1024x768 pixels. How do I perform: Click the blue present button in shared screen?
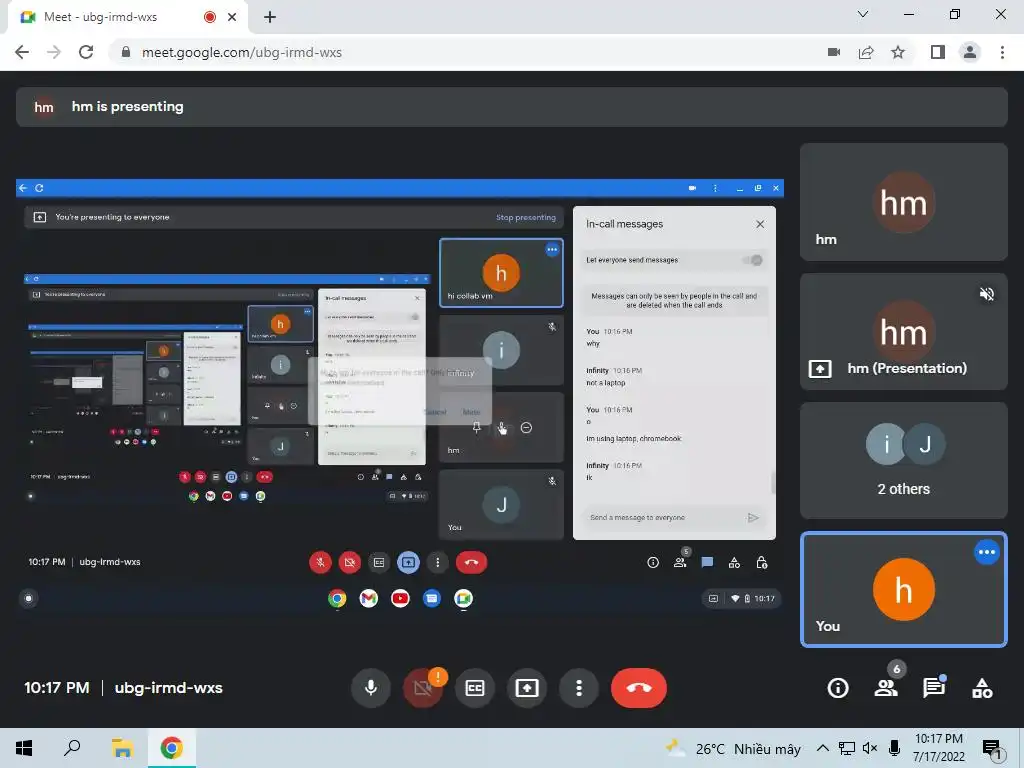point(408,562)
